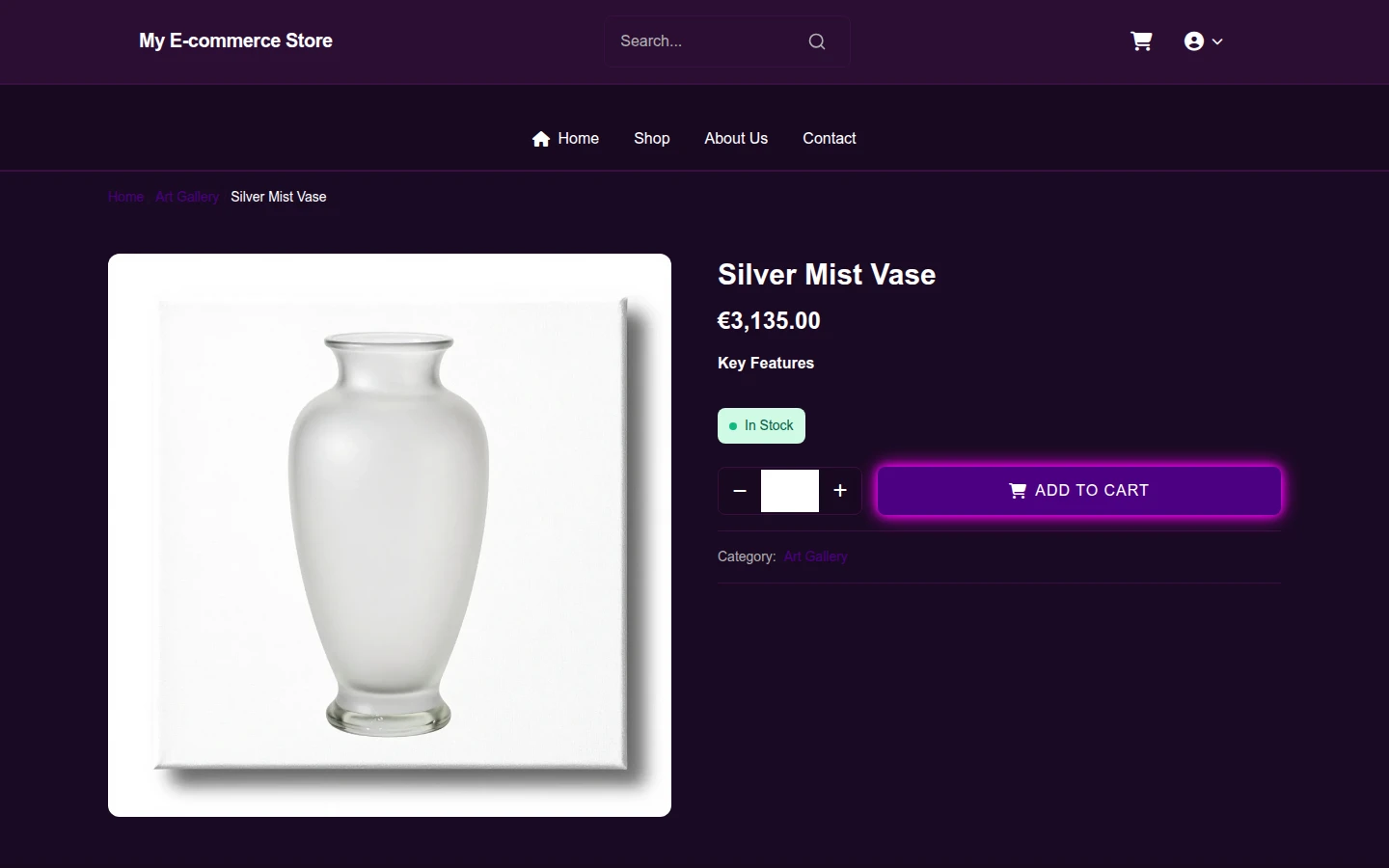Follow the Art Gallery breadcrumb link
The image size is (1389, 868).
[187, 197]
